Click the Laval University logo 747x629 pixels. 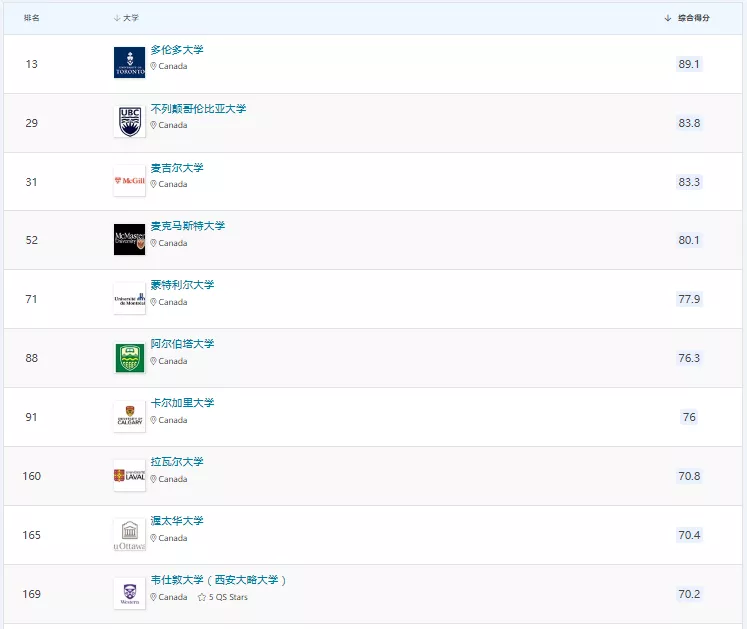(130, 475)
